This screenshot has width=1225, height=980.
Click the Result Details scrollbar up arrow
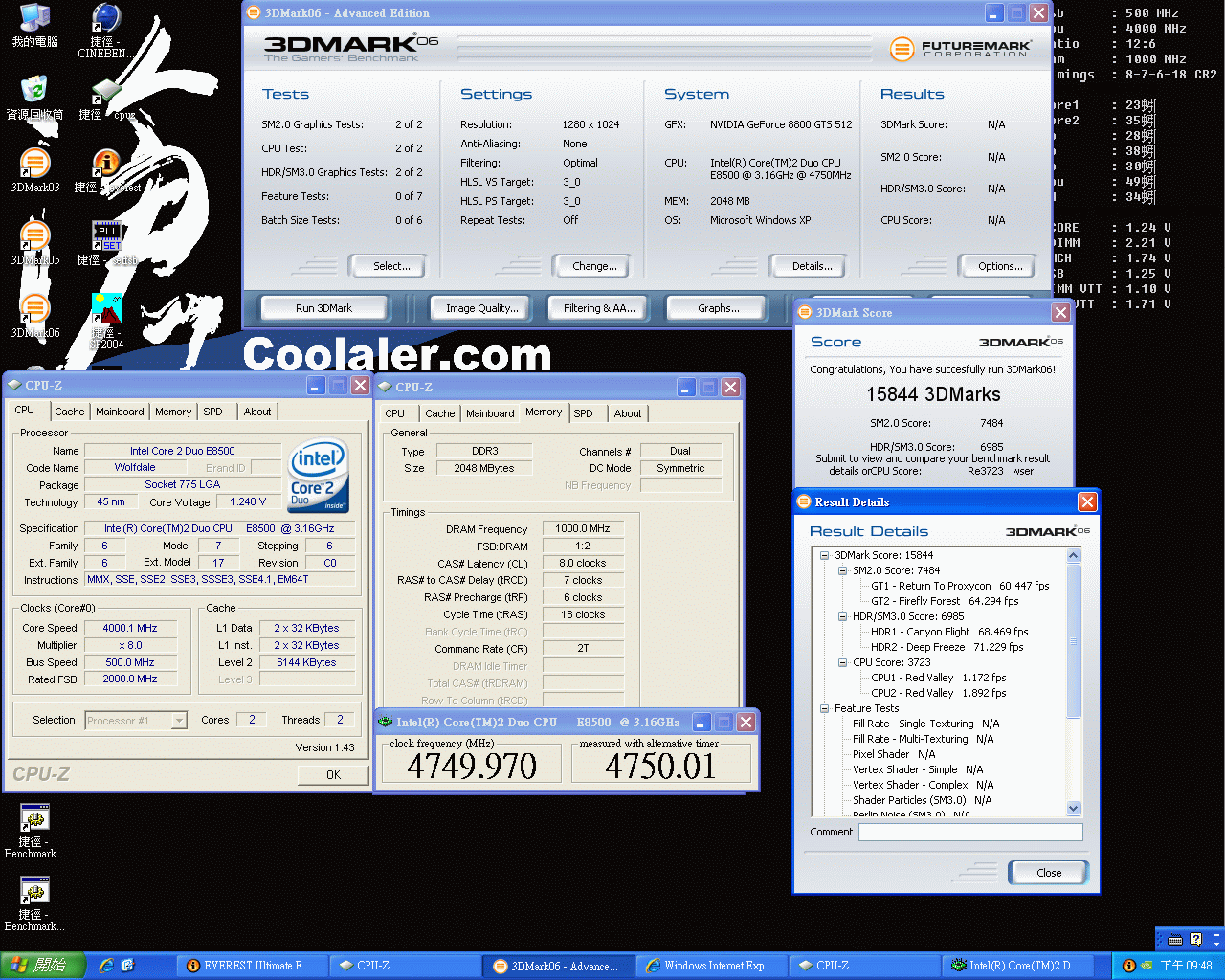click(1073, 556)
